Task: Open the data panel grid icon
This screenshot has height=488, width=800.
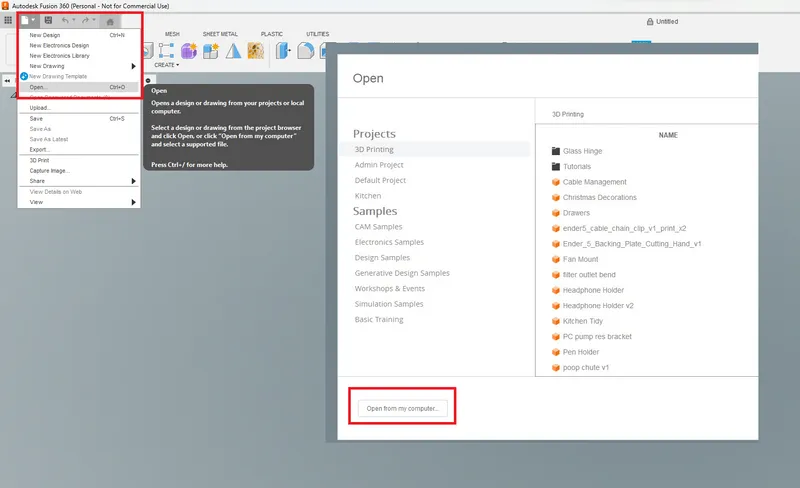Action: pos(9,20)
